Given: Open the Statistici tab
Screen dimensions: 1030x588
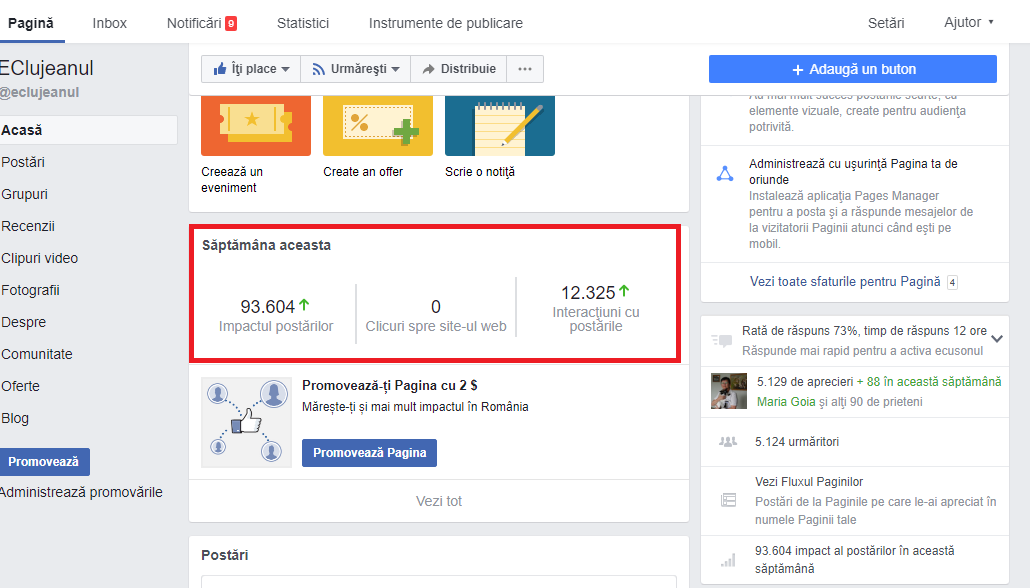Looking at the screenshot, I should point(303,23).
